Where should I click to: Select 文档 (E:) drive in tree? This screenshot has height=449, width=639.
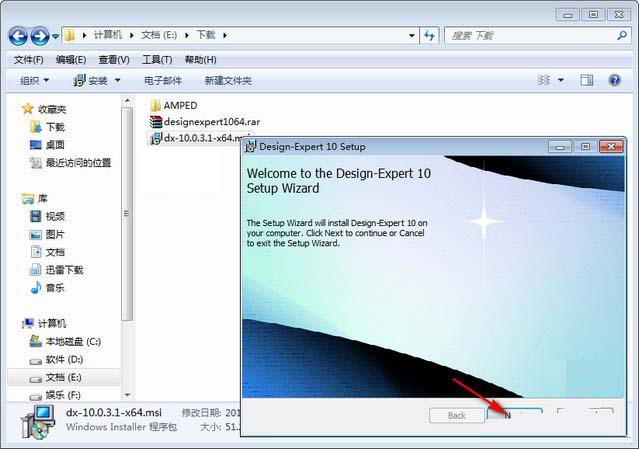point(64,377)
